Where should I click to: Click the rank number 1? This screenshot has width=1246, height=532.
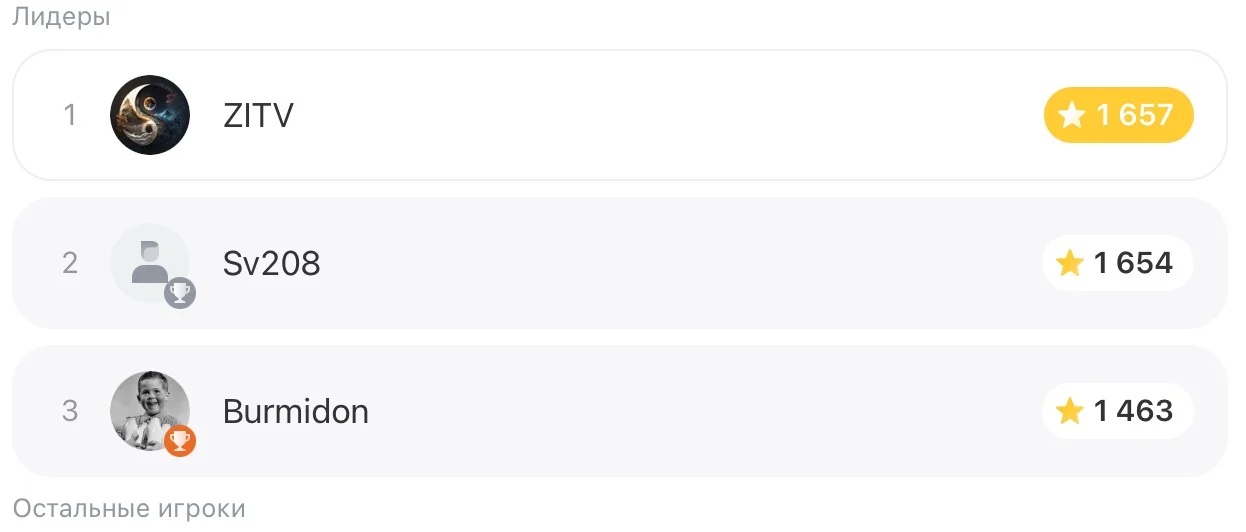[x=70, y=116]
